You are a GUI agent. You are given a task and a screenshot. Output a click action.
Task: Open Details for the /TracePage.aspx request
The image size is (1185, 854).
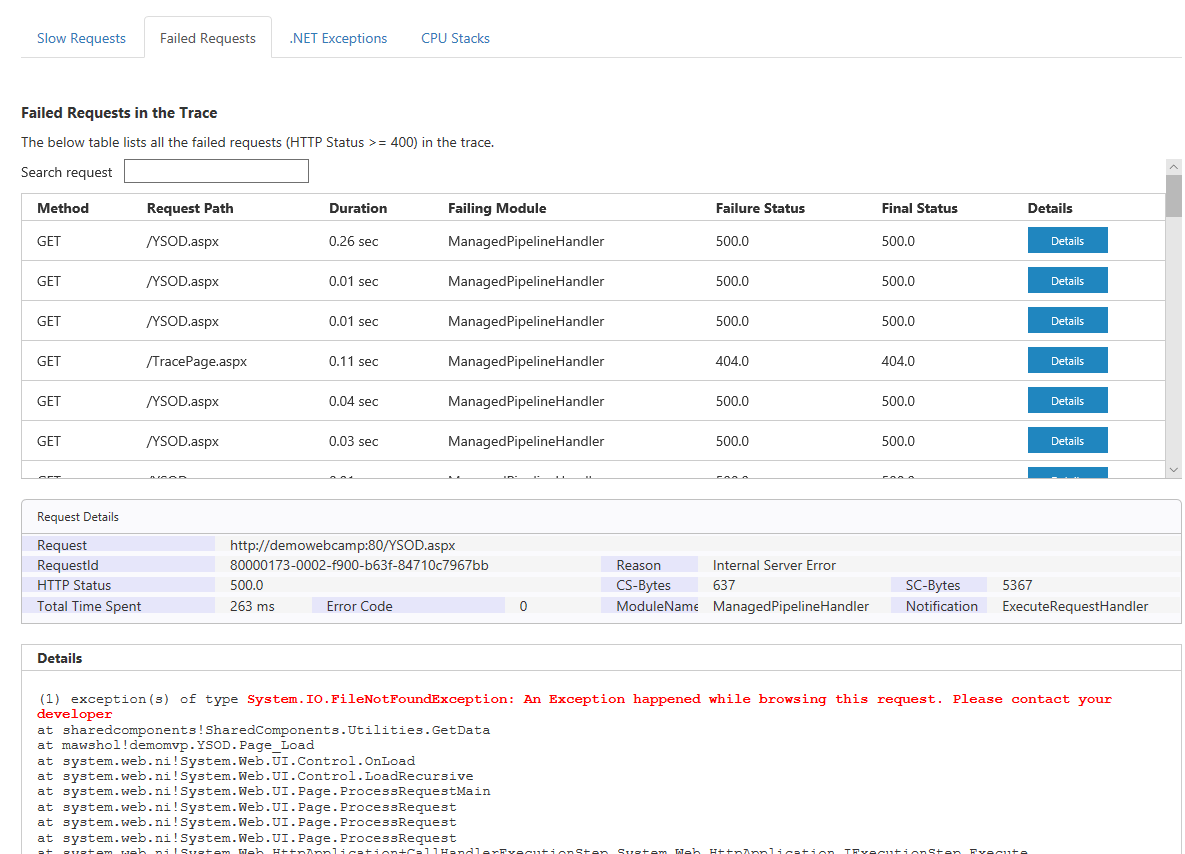[x=1067, y=360]
